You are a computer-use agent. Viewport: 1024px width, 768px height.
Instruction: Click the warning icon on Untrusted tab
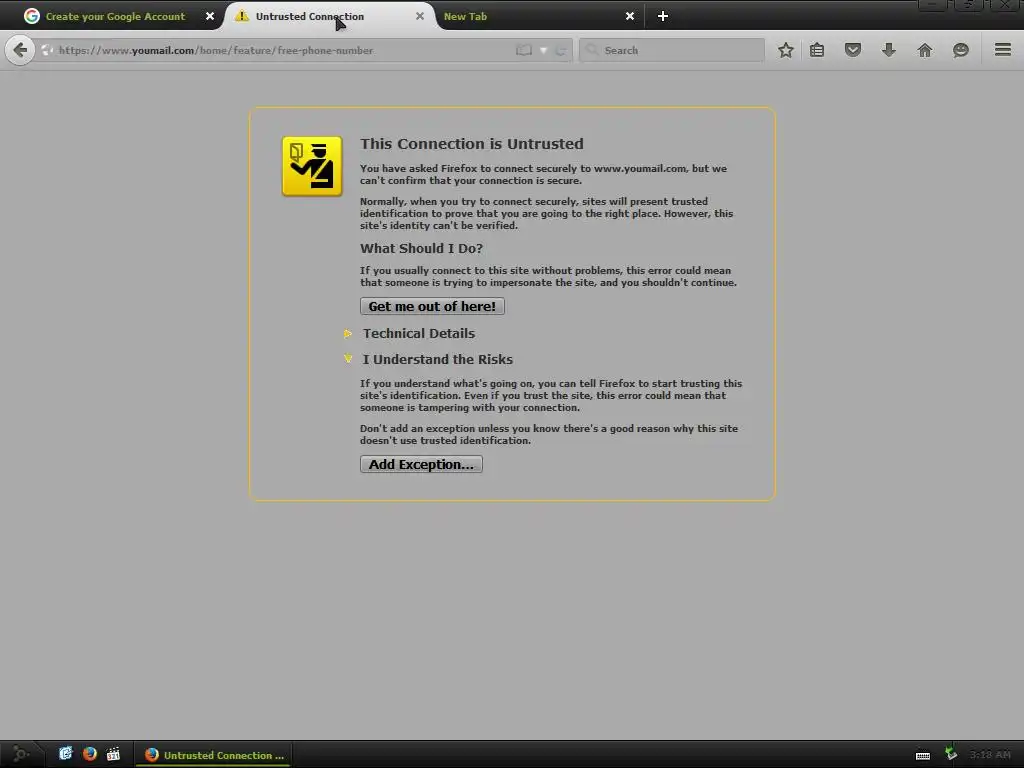pyautogui.click(x=242, y=16)
